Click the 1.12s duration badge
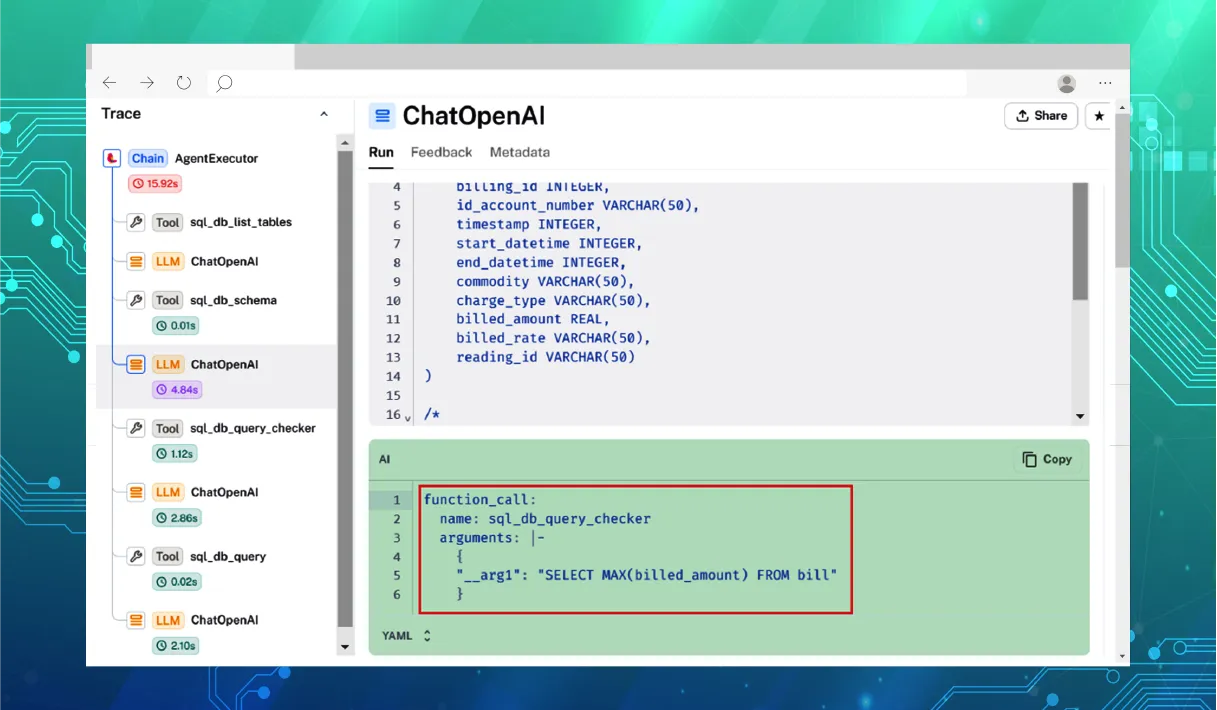This screenshot has width=1217, height=710. (x=174, y=453)
